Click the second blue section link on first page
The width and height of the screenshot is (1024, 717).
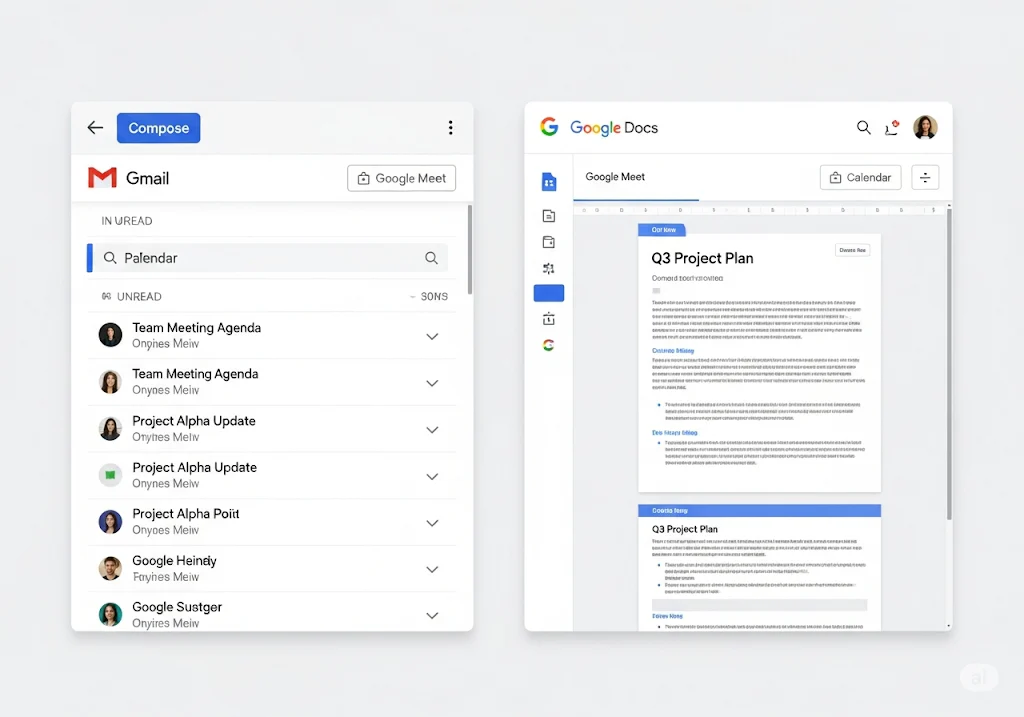675,433
